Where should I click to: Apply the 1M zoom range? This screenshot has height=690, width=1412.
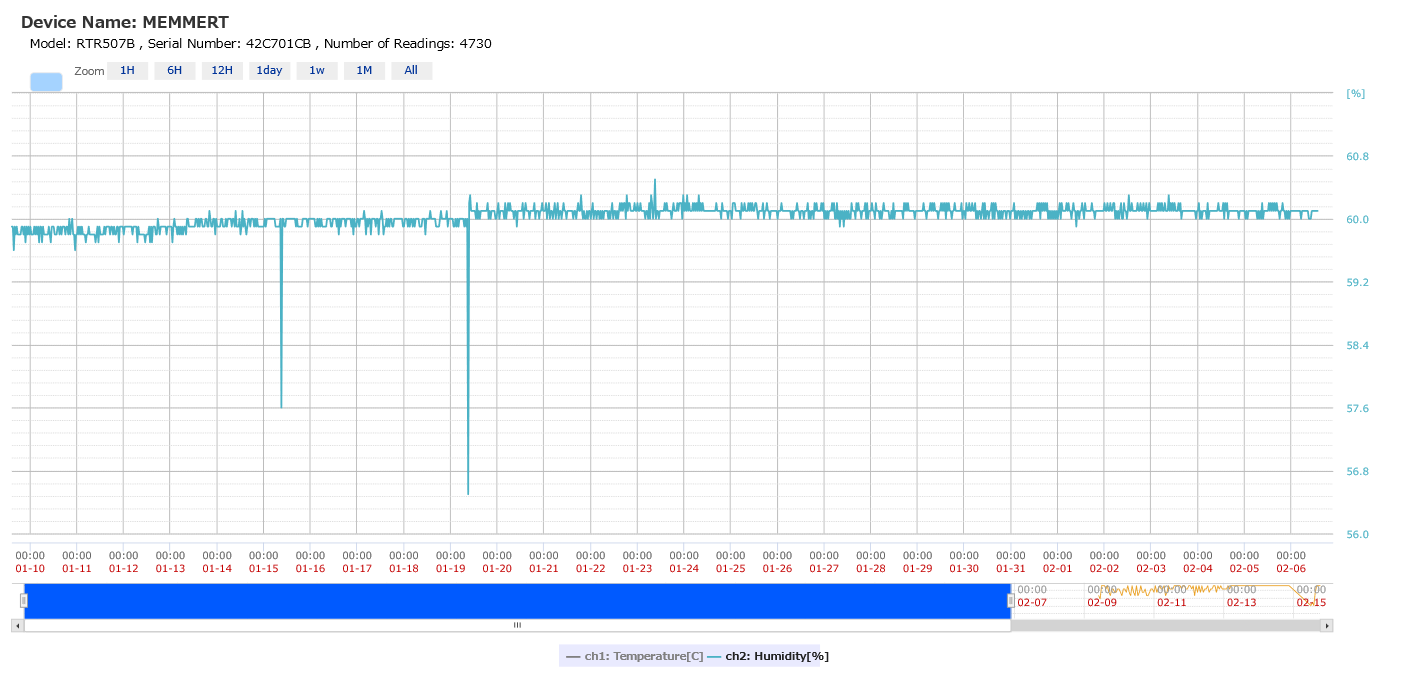[x=364, y=71]
